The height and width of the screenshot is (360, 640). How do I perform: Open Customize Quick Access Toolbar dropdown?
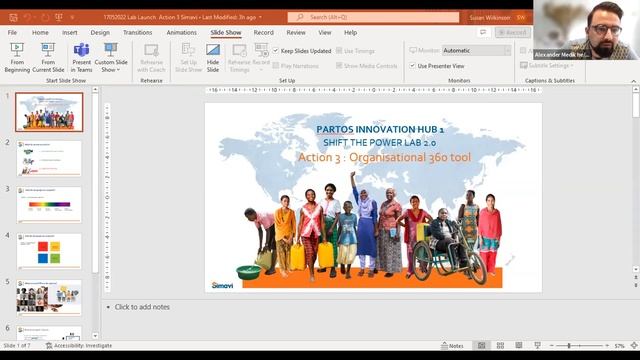click(73, 18)
